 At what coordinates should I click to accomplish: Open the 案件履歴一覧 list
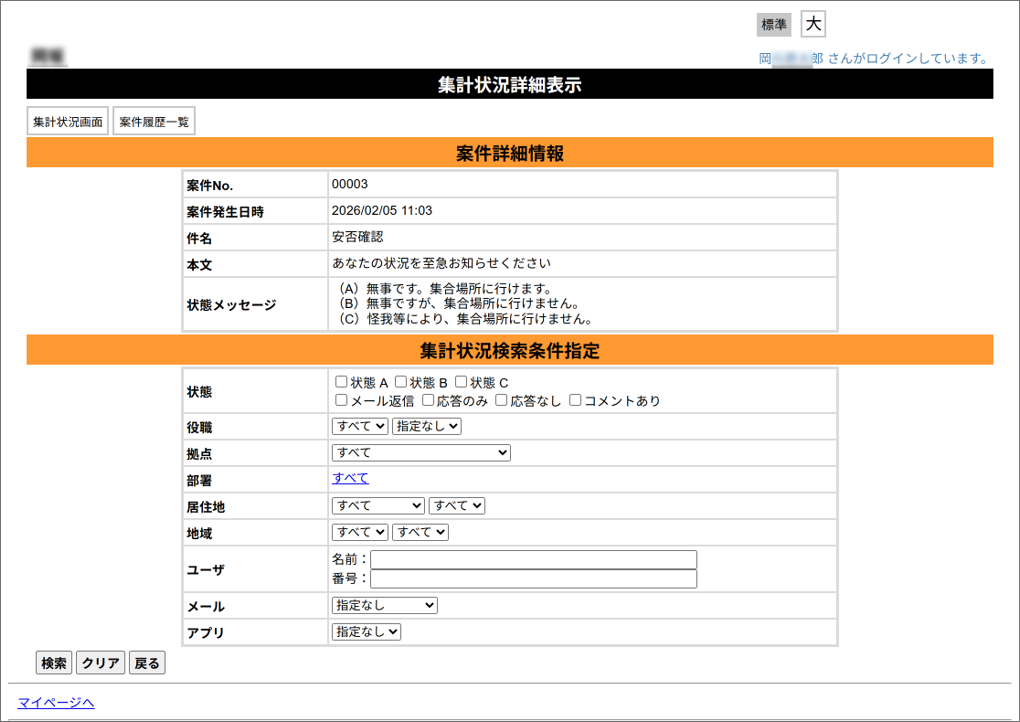[153, 120]
